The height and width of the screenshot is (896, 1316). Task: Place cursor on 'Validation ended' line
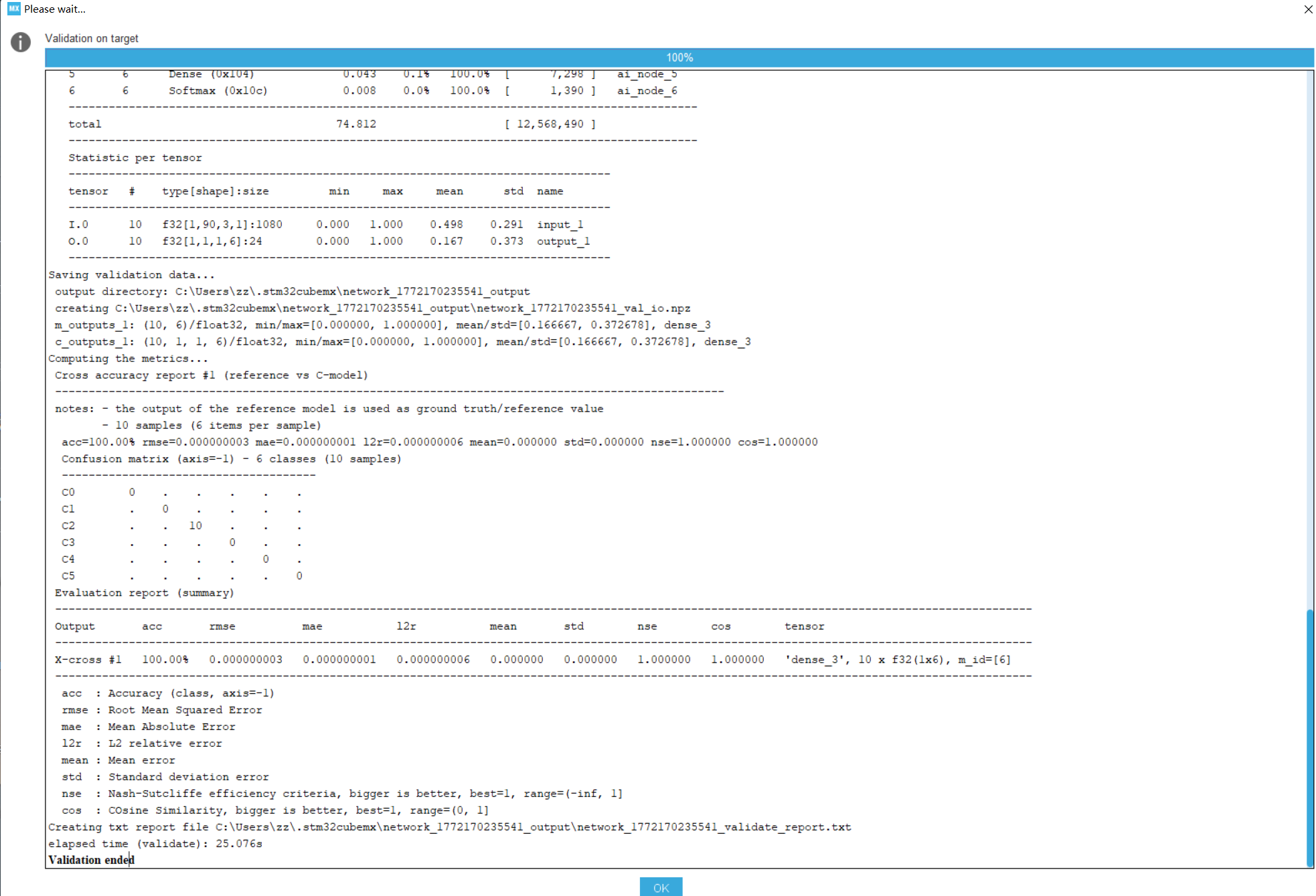92,860
